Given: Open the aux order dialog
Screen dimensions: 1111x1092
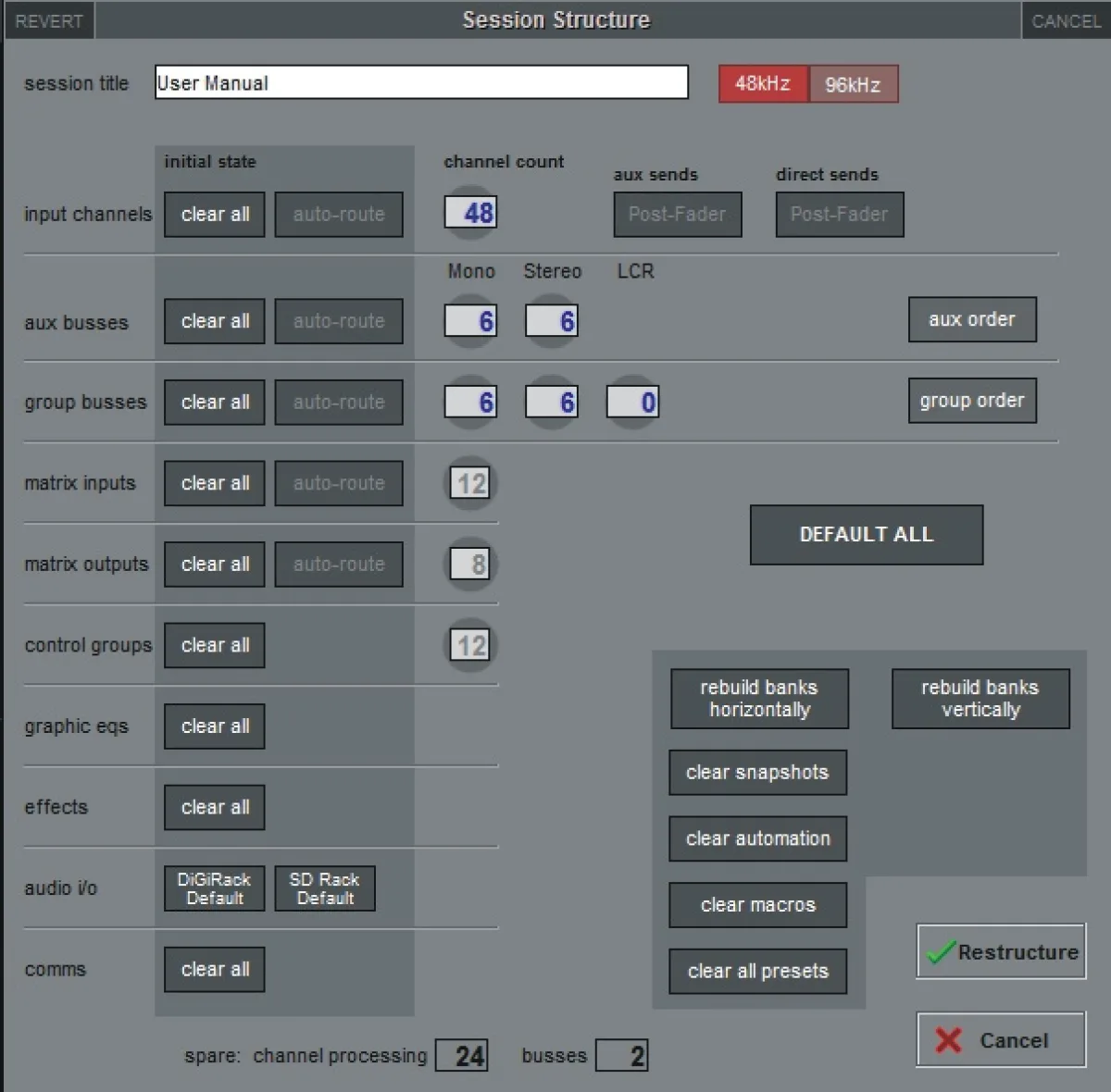Looking at the screenshot, I should coord(972,319).
